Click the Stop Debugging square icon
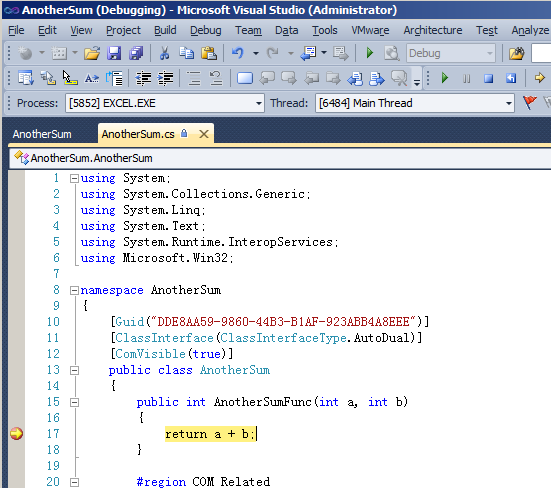 tap(488, 78)
